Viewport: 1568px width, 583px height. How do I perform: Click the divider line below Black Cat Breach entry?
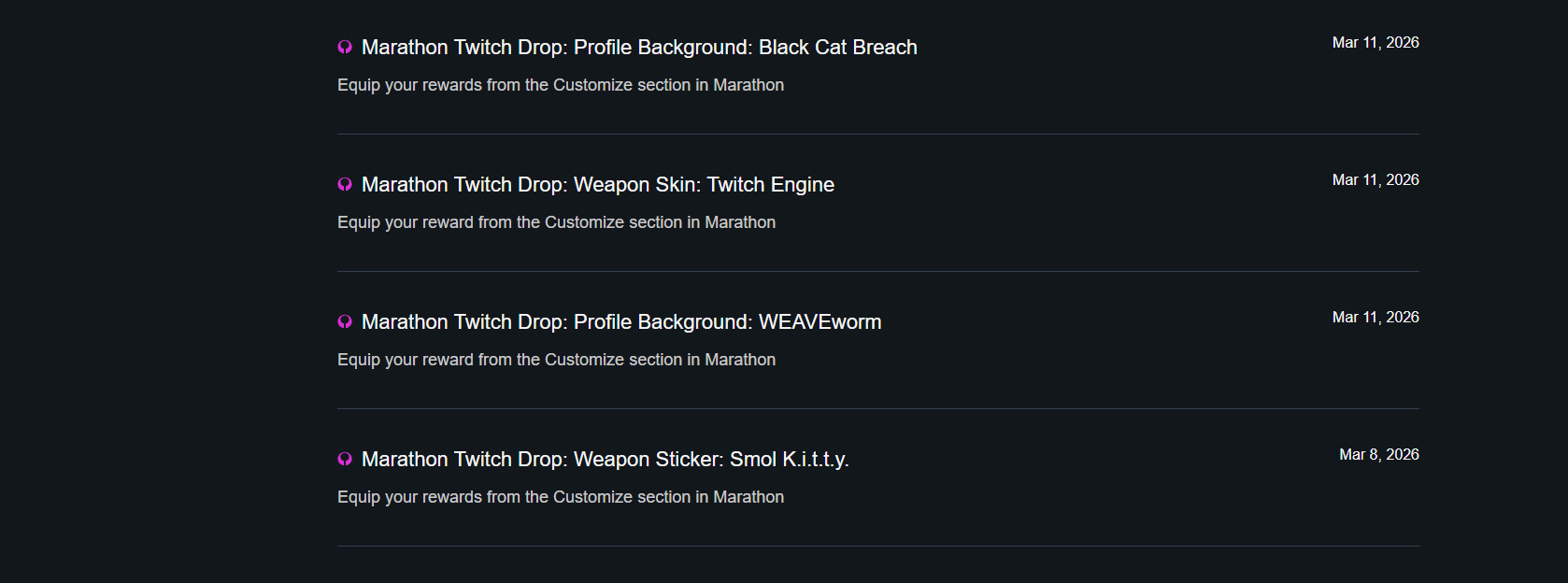(x=878, y=134)
